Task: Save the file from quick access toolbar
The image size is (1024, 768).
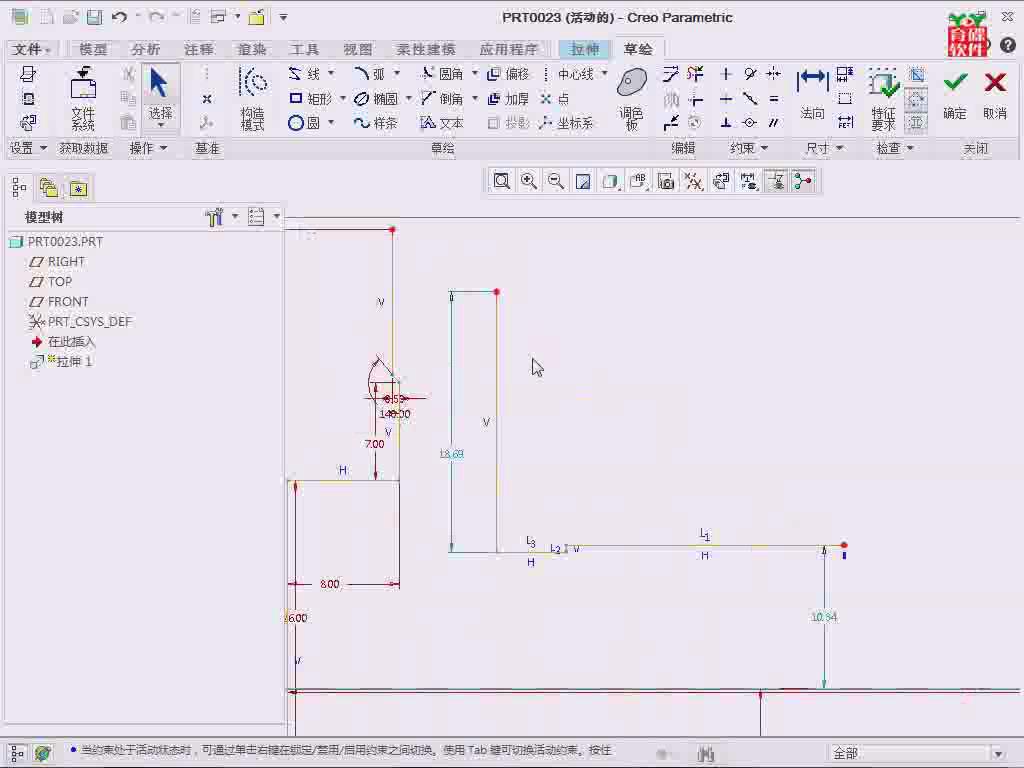Action: (x=95, y=18)
